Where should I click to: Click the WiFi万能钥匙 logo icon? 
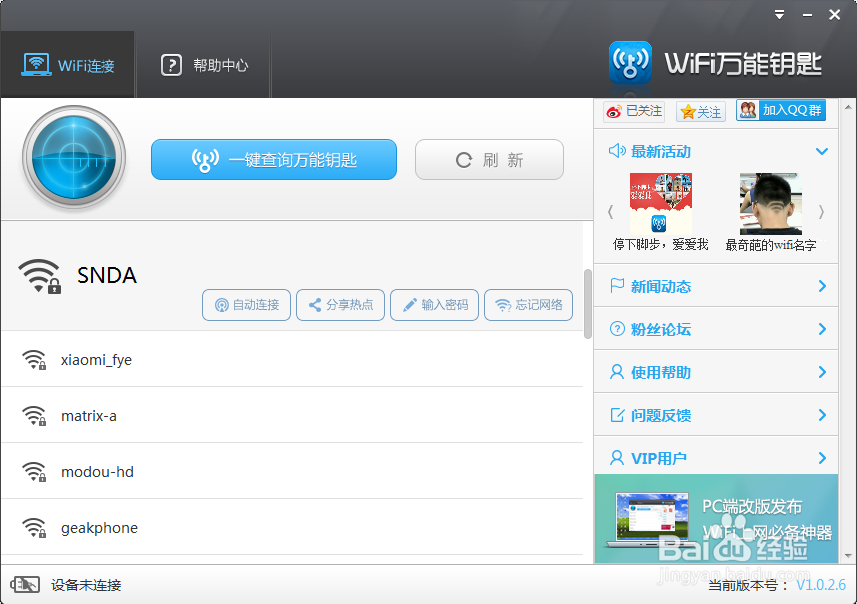[x=630, y=62]
